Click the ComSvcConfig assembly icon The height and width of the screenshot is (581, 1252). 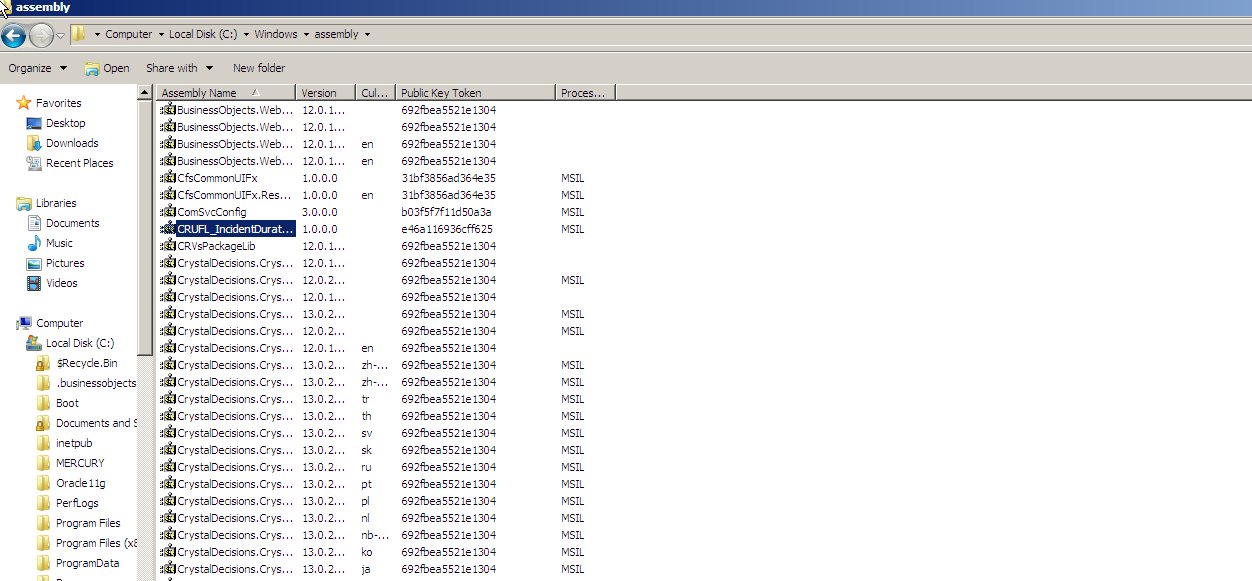point(167,211)
